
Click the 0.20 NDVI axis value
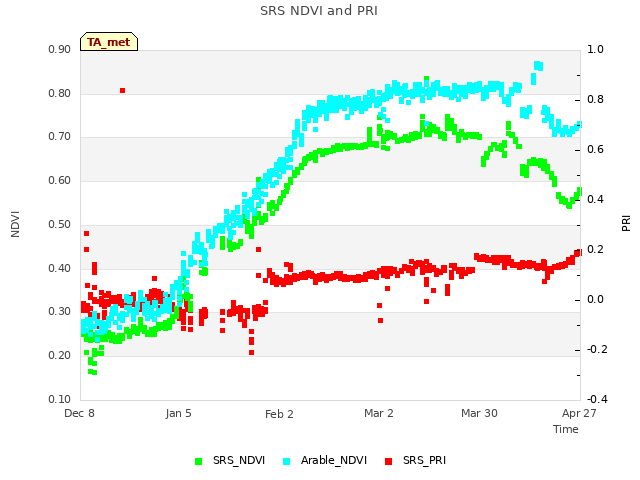pyautogui.click(x=60, y=356)
